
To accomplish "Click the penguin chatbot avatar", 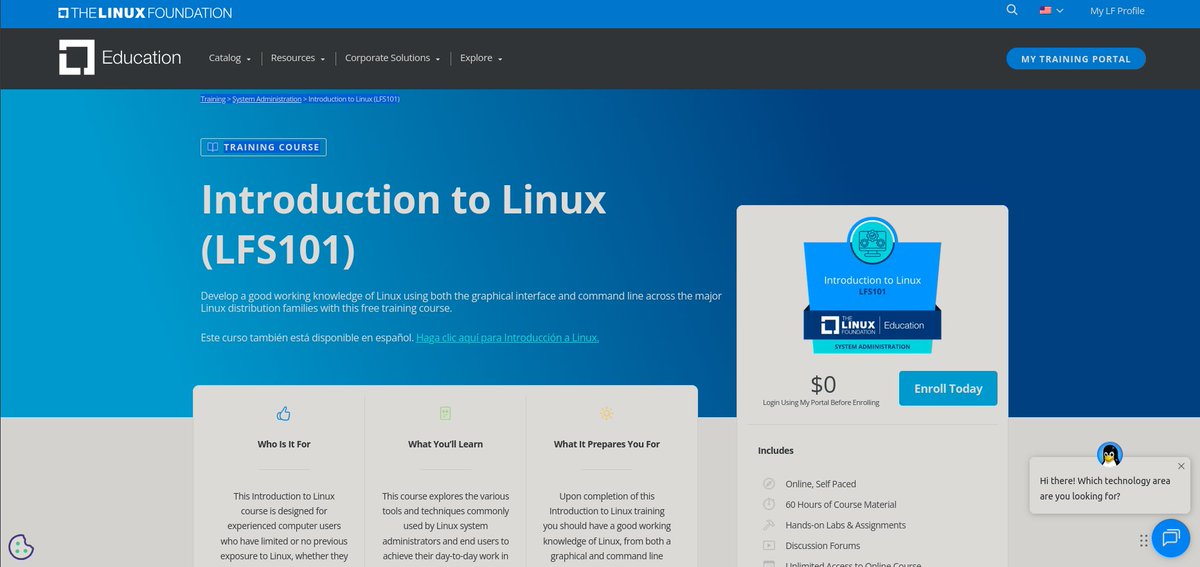I will pos(1109,454).
